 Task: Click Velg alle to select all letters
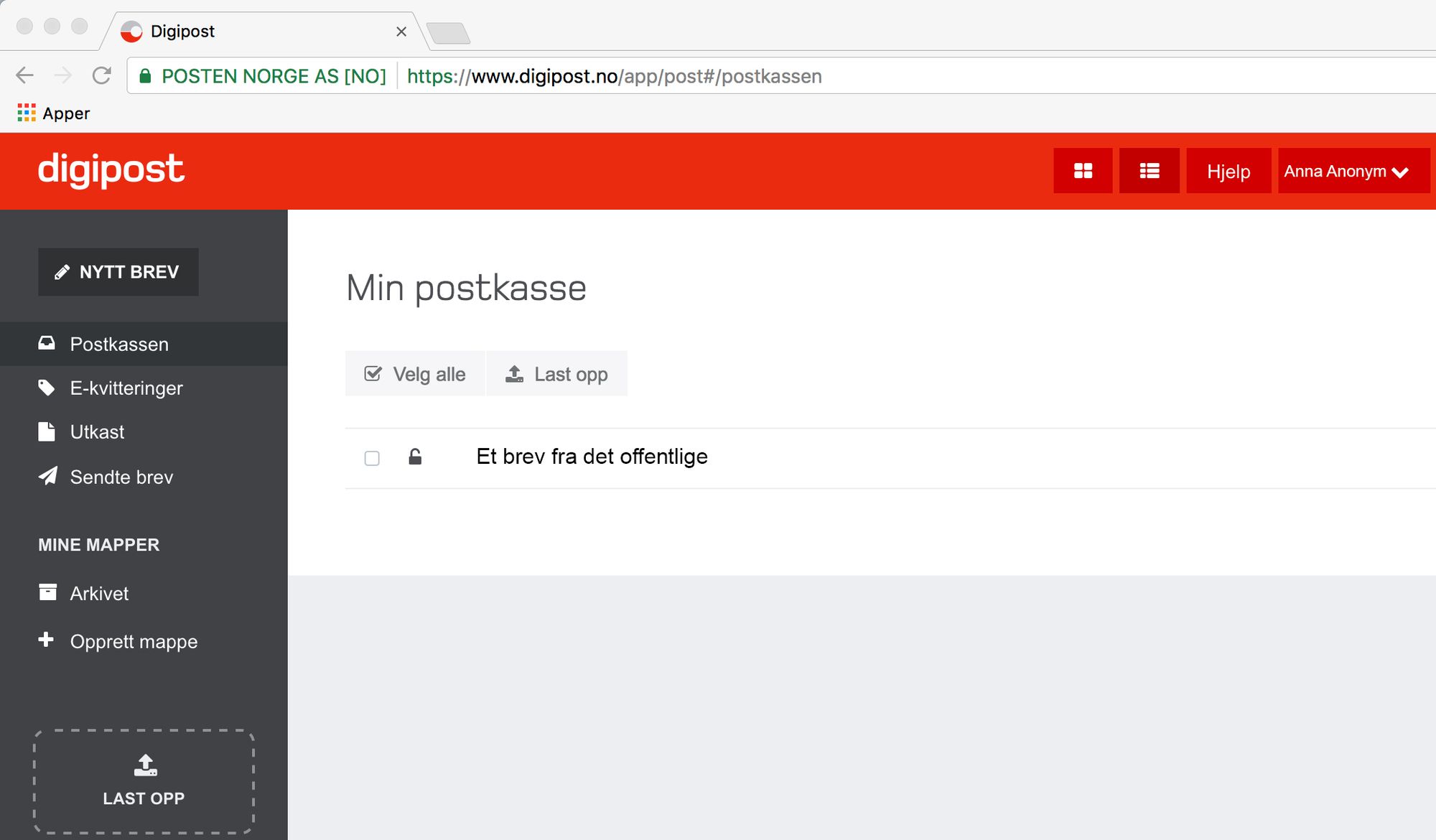(x=414, y=373)
